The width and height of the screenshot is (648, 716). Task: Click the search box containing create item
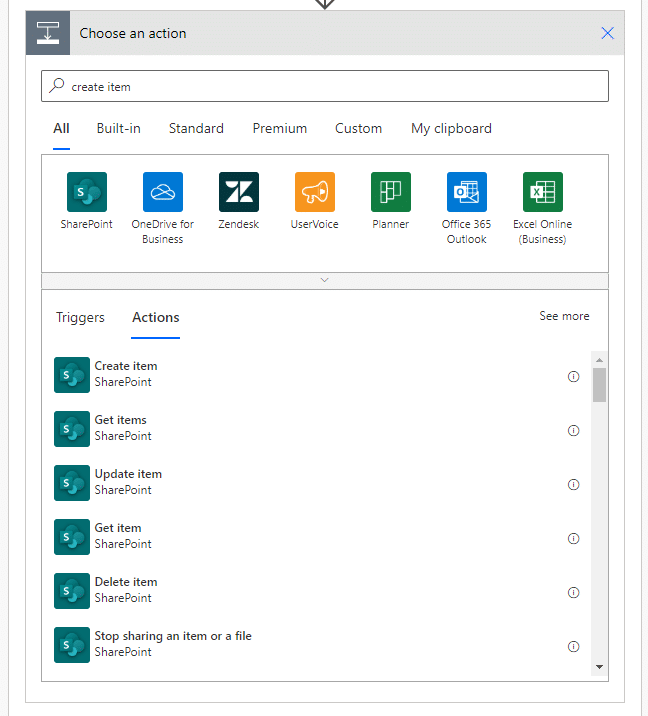[x=325, y=86]
